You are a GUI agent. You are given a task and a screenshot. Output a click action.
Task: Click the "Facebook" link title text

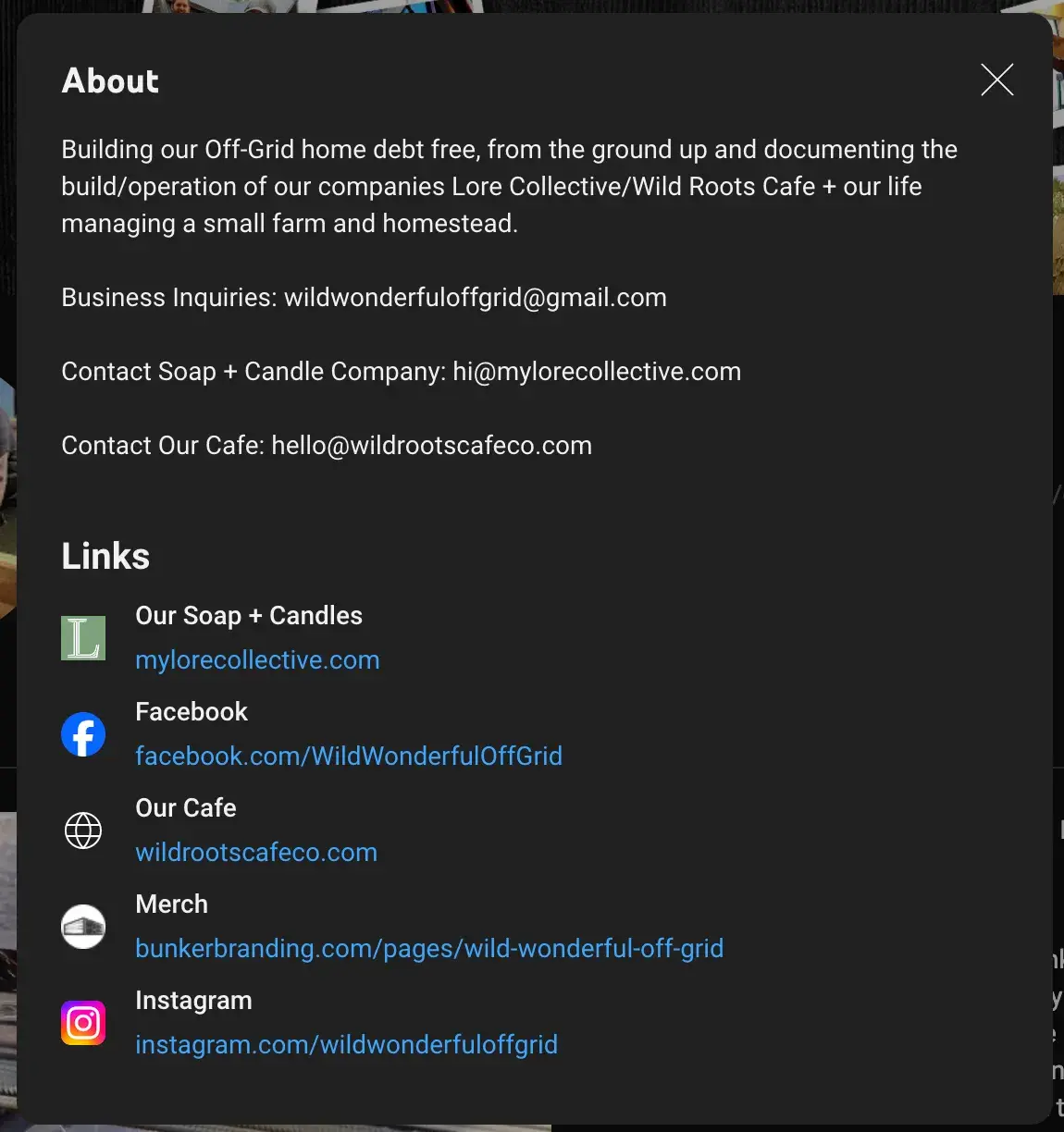[x=192, y=712]
